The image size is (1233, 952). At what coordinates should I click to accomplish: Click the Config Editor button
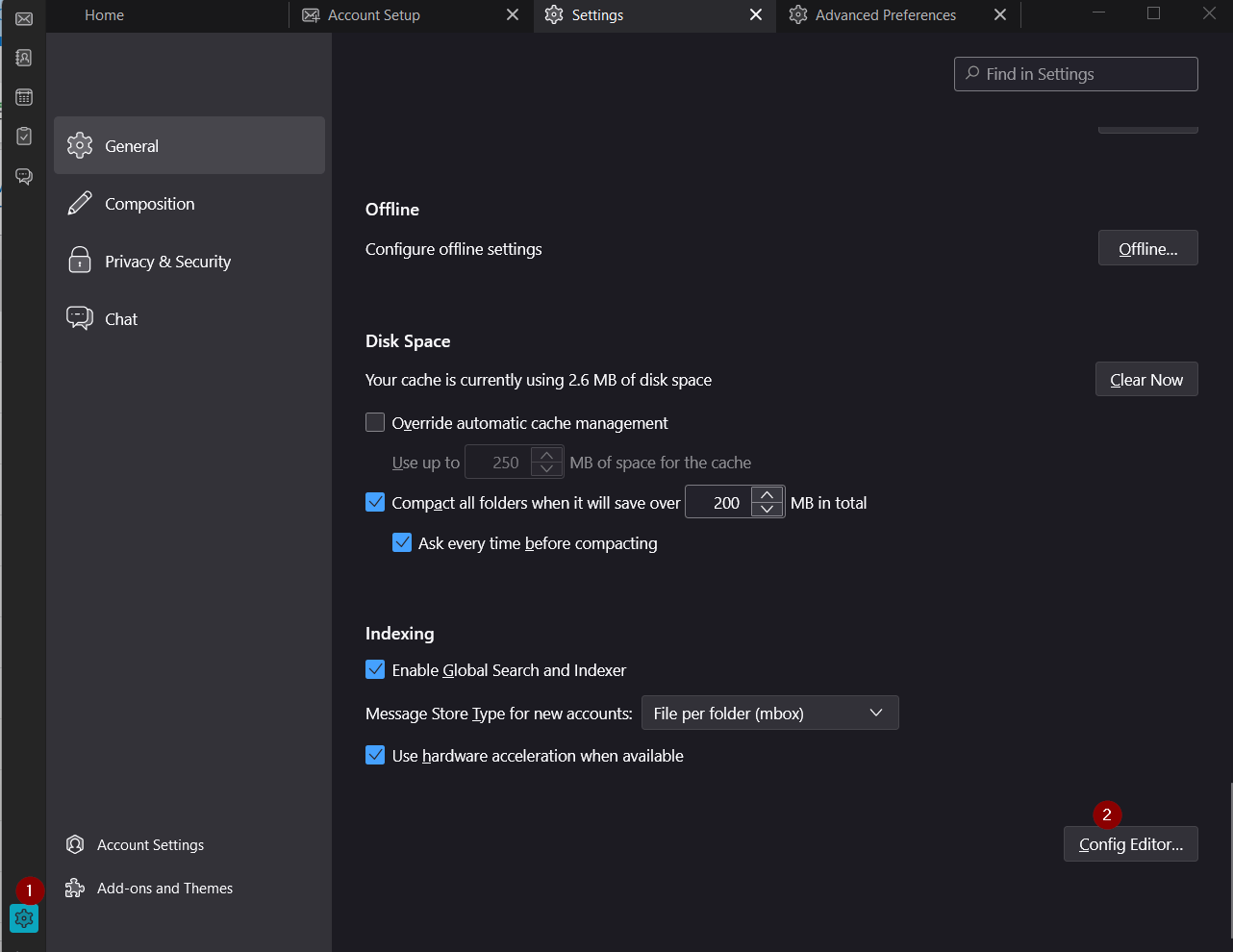[x=1130, y=844]
